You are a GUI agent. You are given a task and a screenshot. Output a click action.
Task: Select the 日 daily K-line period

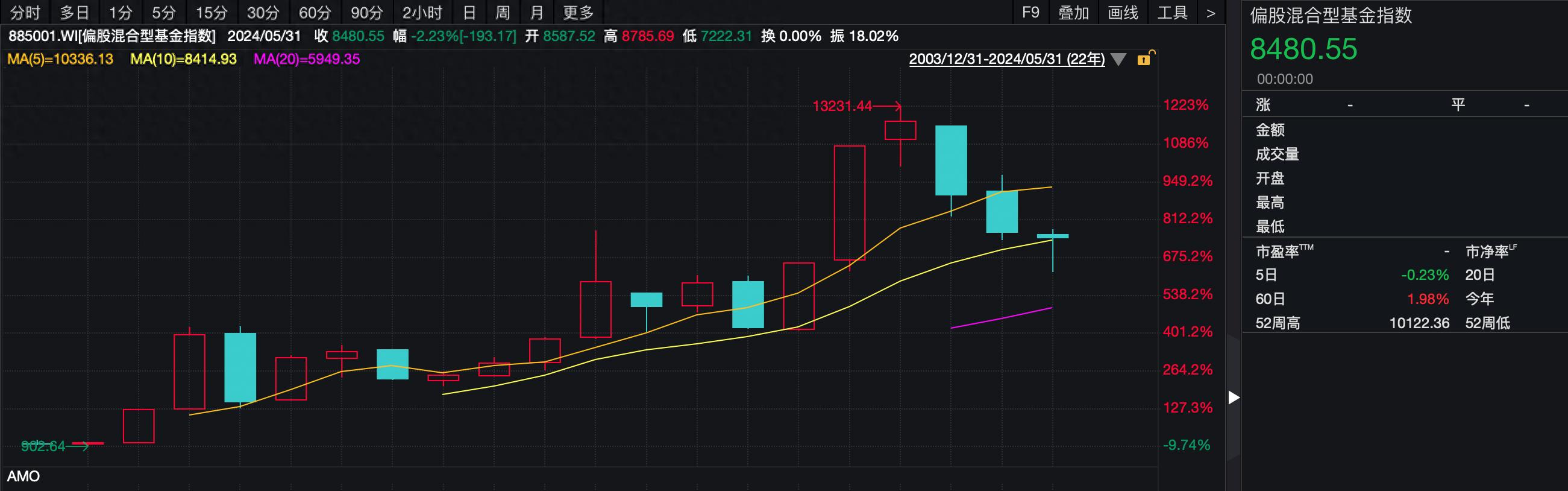469,13
